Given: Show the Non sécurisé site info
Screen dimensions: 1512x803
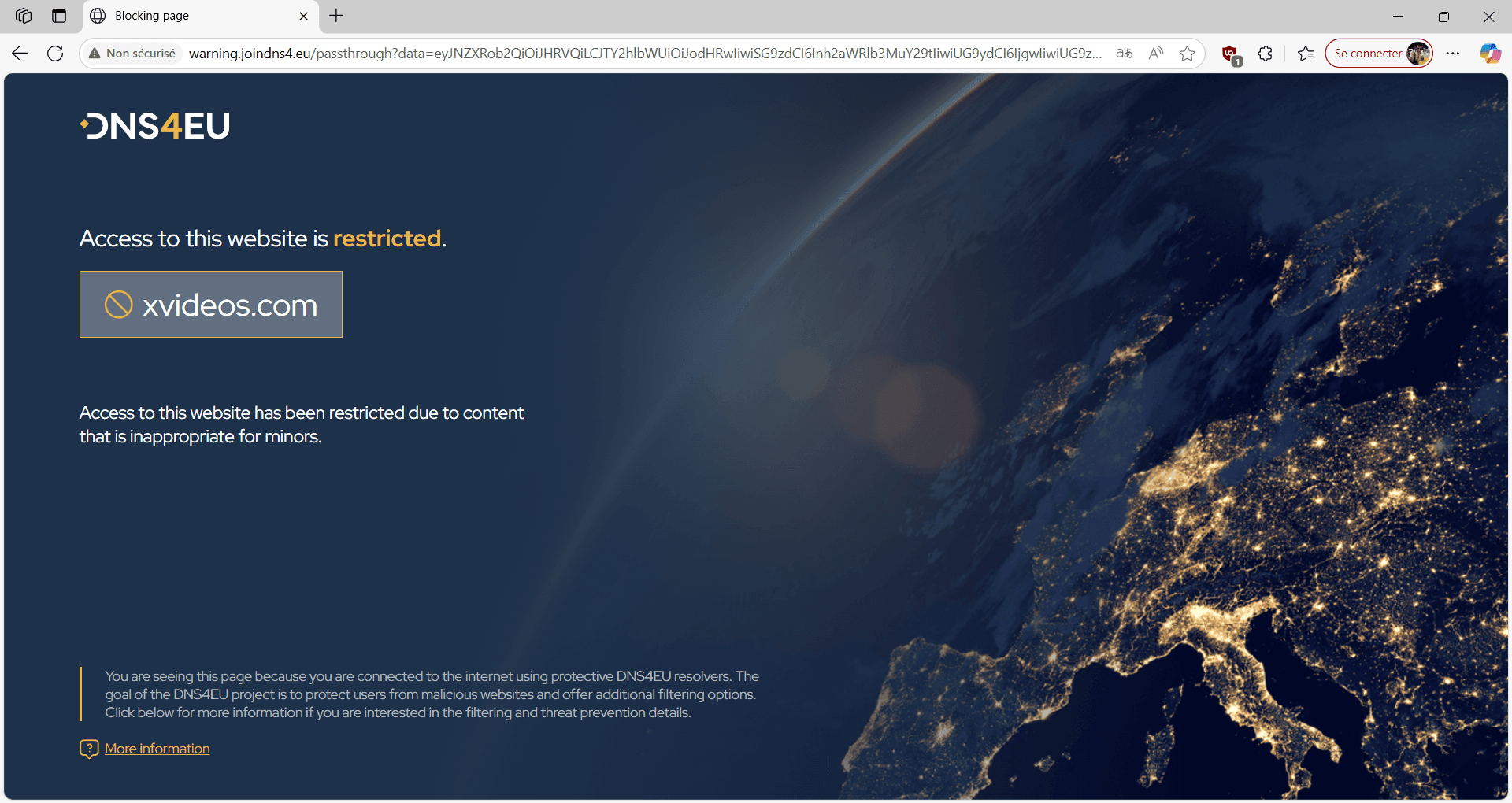Looking at the screenshot, I should coord(132,54).
